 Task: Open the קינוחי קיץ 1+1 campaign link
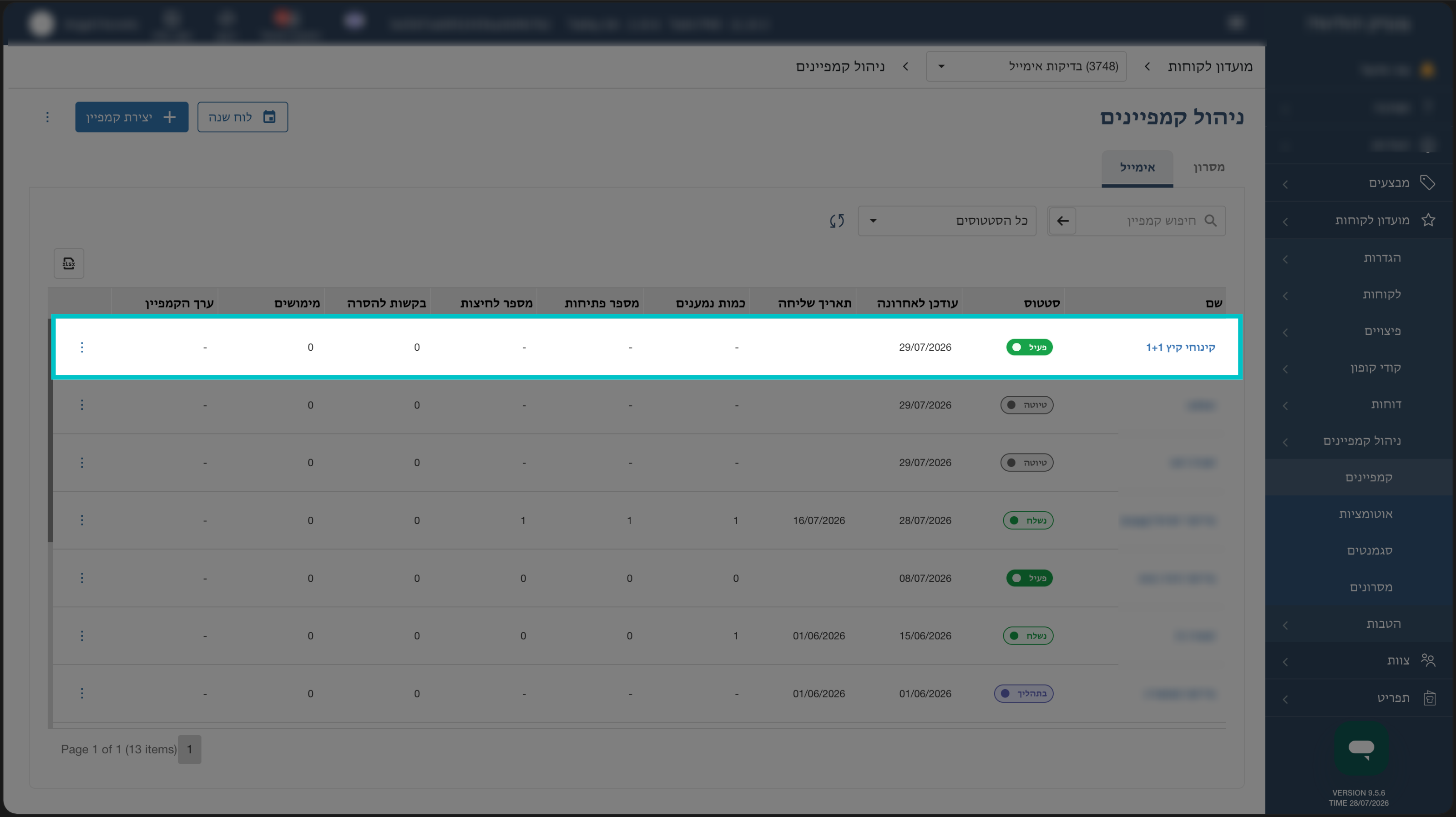pyautogui.click(x=1180, y=347)
